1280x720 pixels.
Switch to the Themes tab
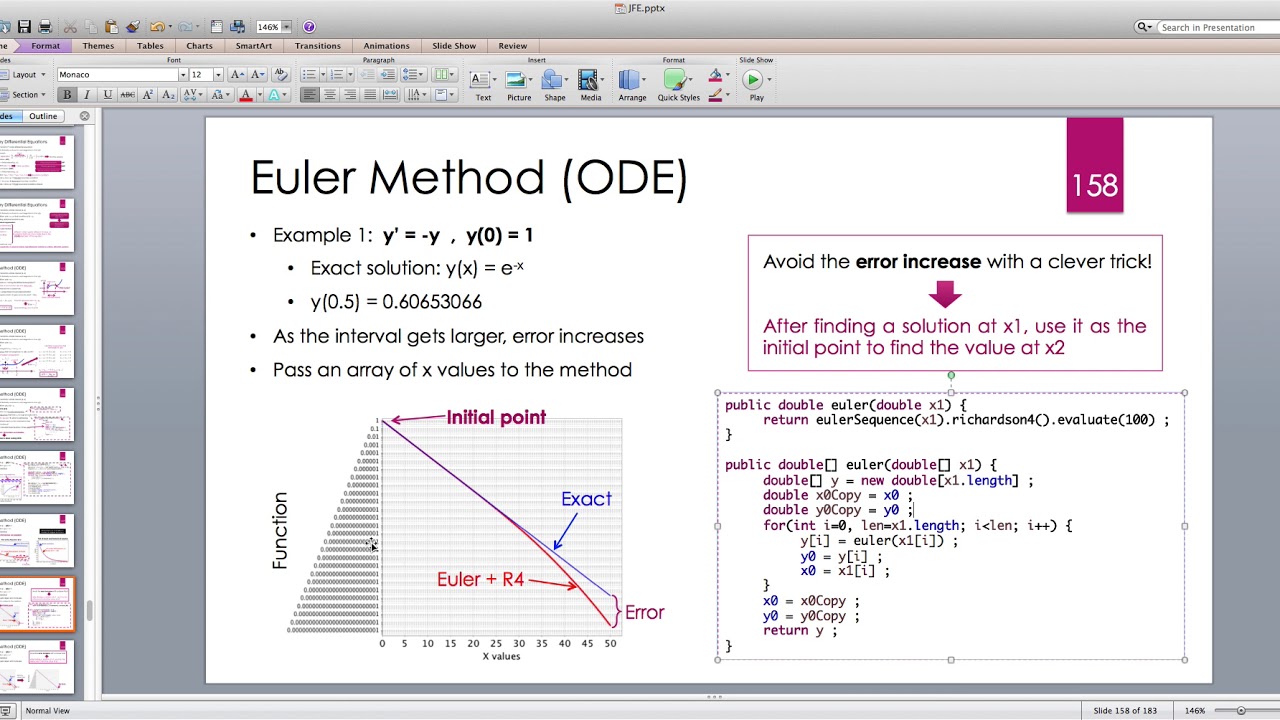[x=98, y=46]
